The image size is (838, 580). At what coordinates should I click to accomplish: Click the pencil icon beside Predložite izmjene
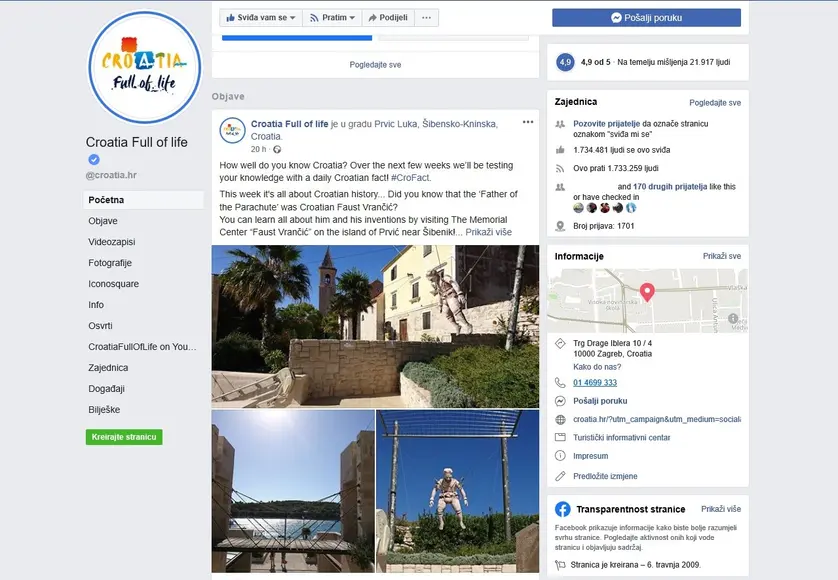click(560, 476)
